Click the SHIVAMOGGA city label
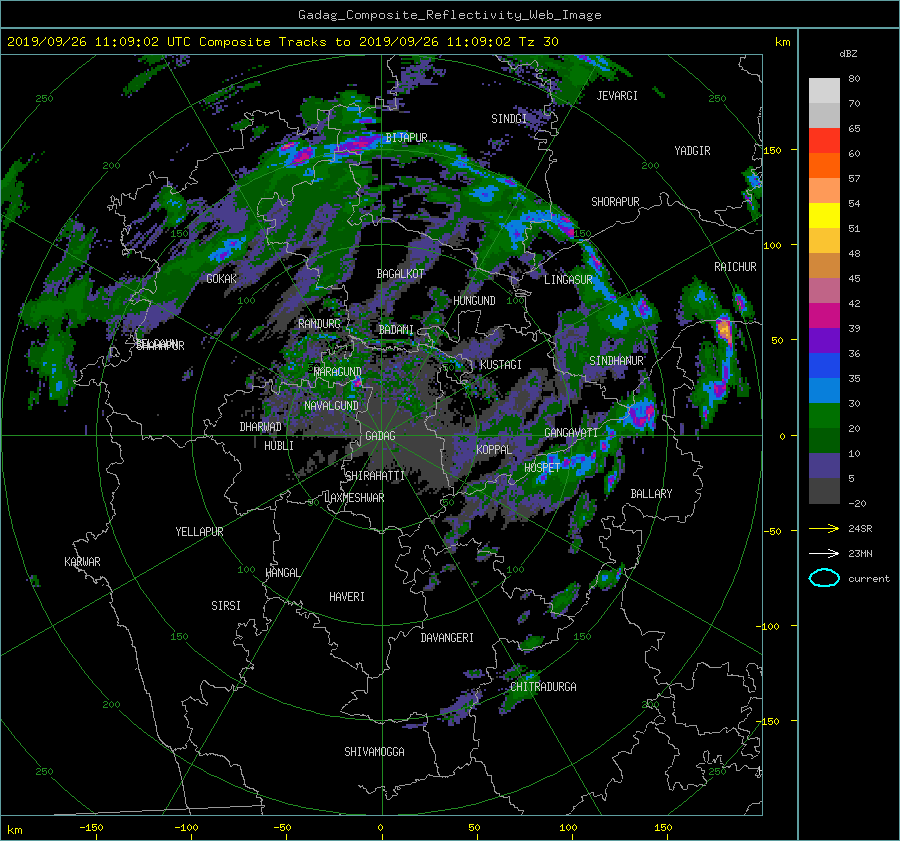The width and height of the screenshot is (900, 841). [x=374, y=752]
